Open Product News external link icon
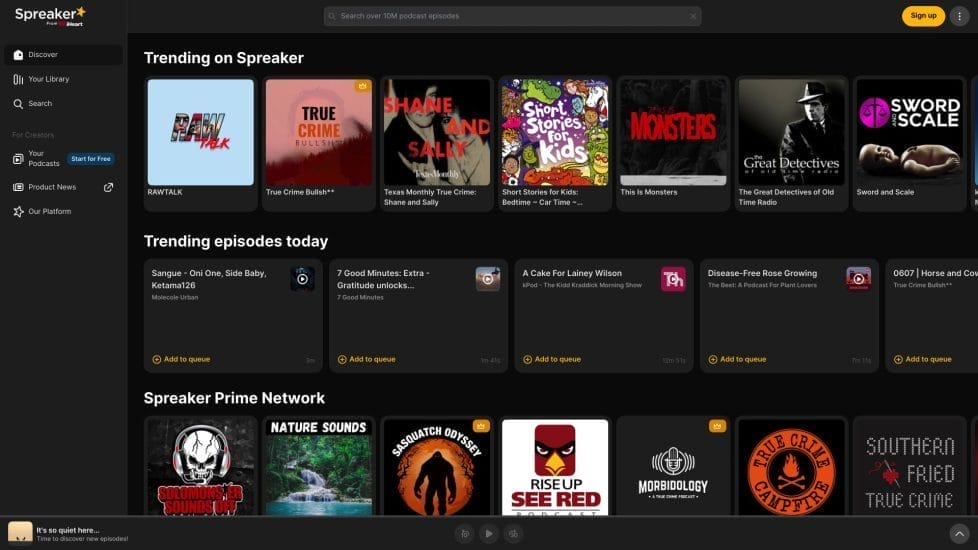The image size is (978, 550). 109,187
